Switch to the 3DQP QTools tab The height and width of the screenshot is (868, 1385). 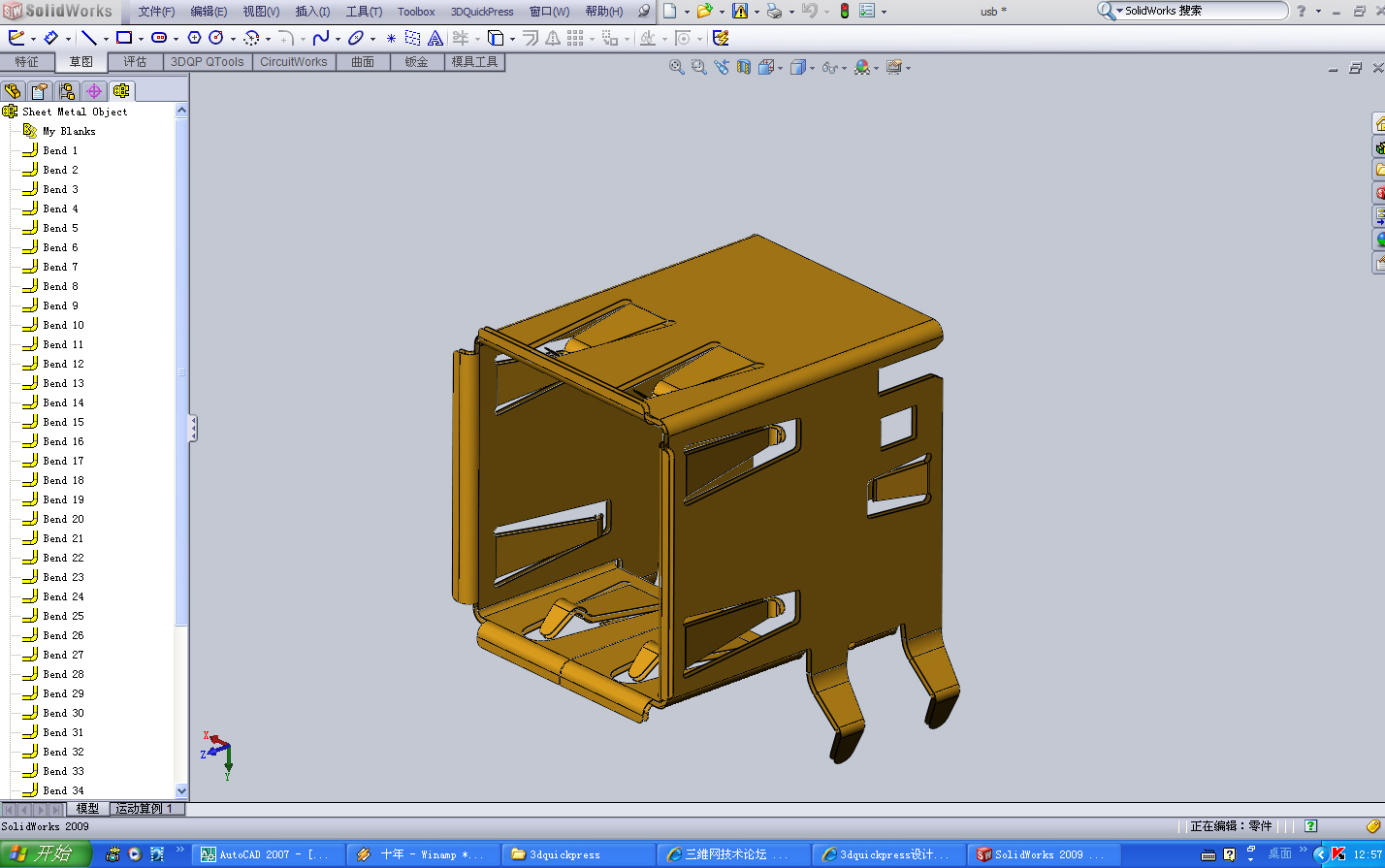point(208,62)
